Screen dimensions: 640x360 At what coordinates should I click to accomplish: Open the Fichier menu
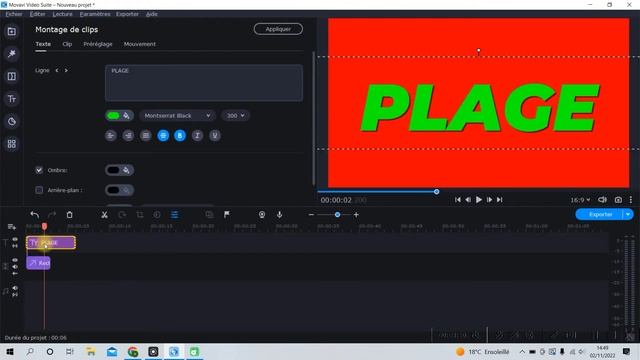[14, 14]
